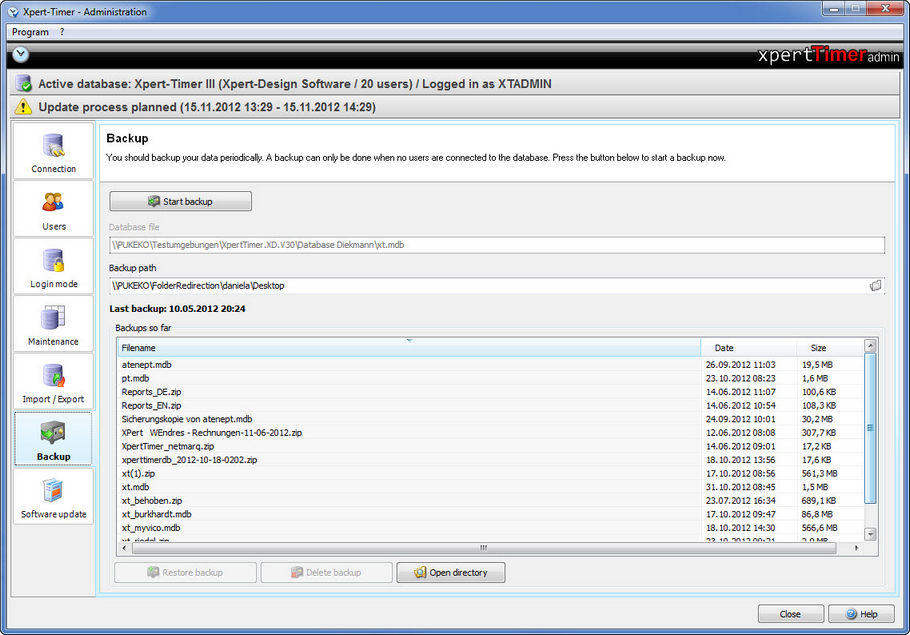Open the Program menu
910x635 pixels.
tap(30, 32)
